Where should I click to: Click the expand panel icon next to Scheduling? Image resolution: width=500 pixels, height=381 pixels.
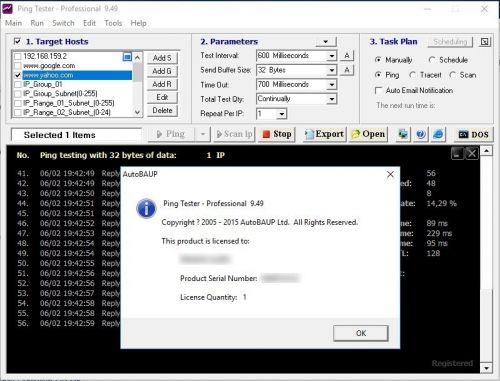[485, 42]
